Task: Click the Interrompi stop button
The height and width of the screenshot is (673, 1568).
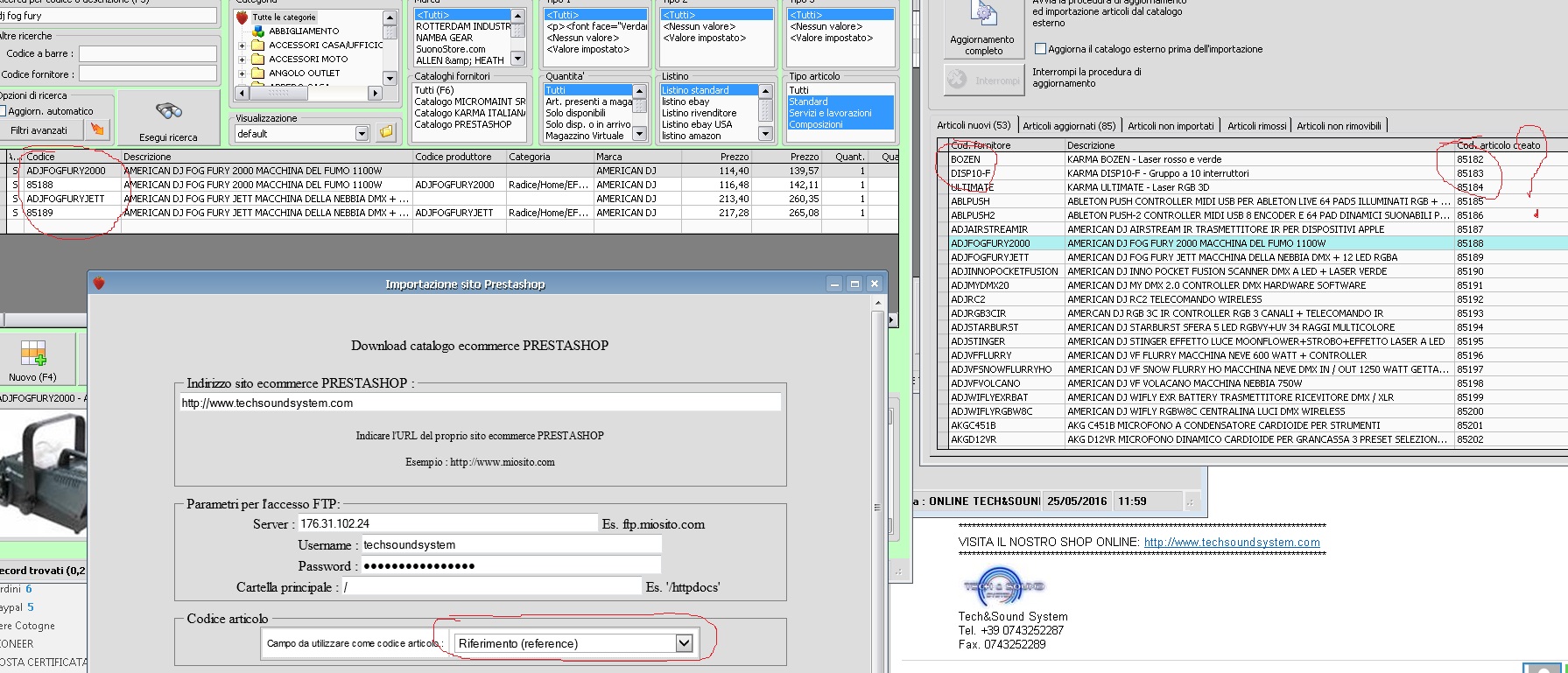Action: 983,80
